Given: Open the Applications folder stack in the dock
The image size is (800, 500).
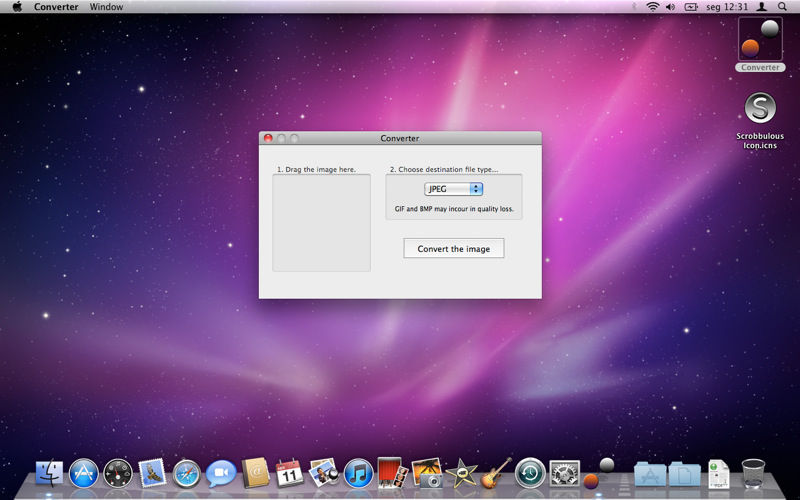Looking at the screenshot, I should pos(650,474).
